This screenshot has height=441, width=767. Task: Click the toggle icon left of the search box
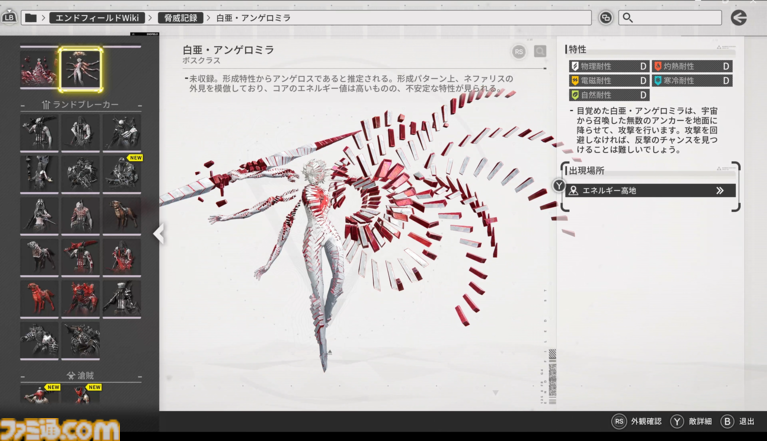coord(605,18)
